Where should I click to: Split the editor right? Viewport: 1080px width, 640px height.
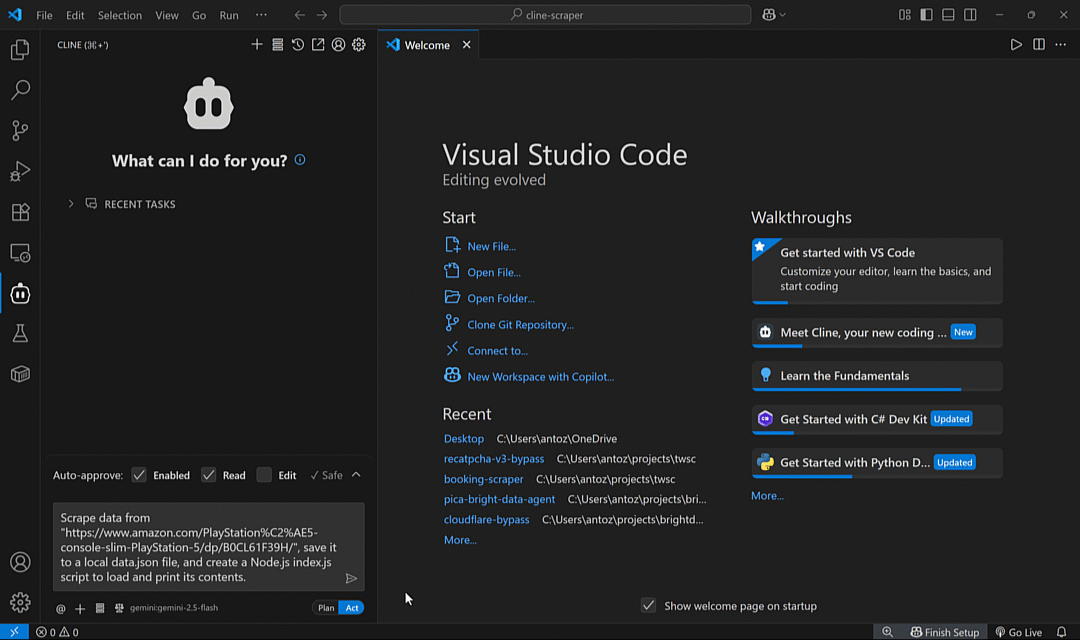pos(1039,45)
